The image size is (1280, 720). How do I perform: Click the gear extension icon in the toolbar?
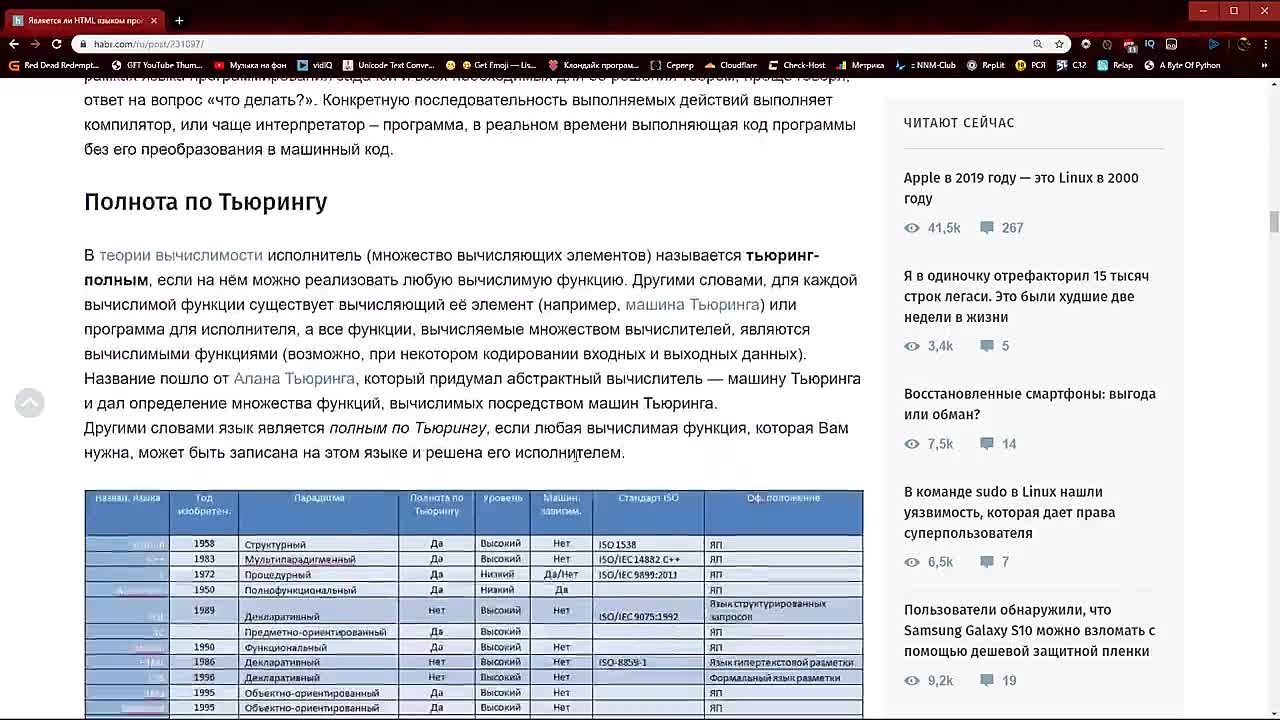point(1086,44)
